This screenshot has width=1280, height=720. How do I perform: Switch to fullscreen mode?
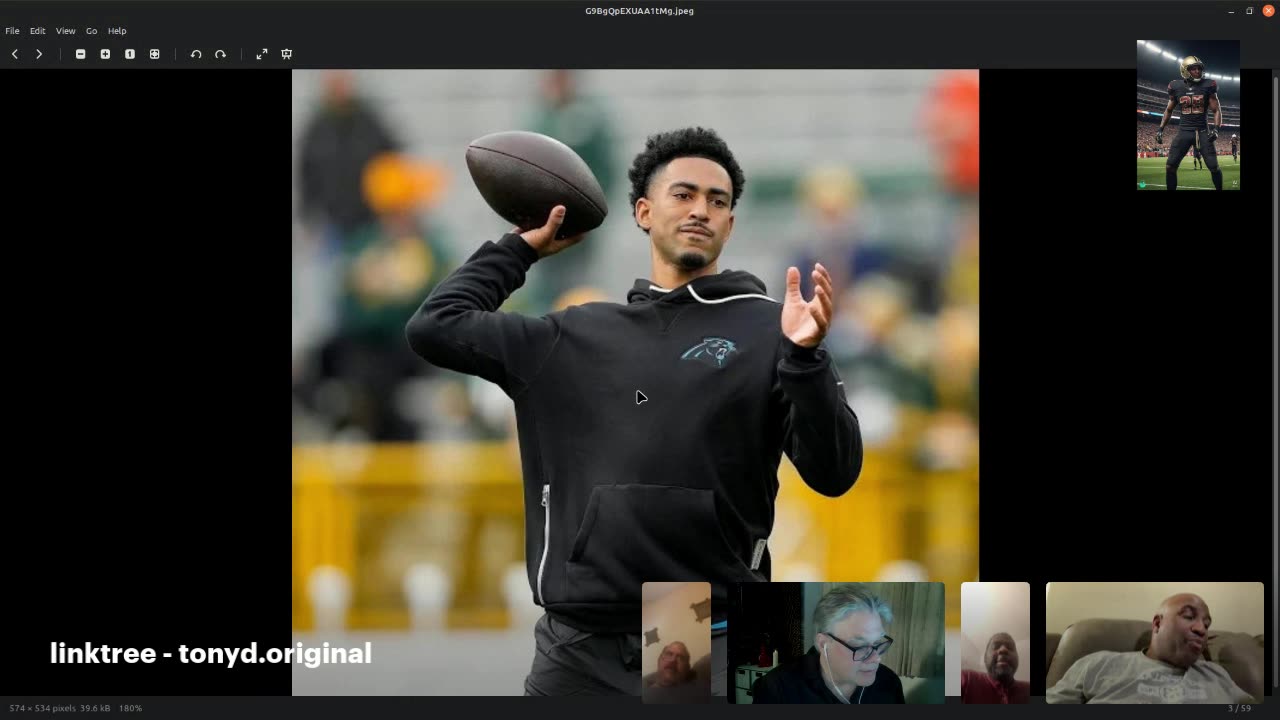click(x=262, y=54)
